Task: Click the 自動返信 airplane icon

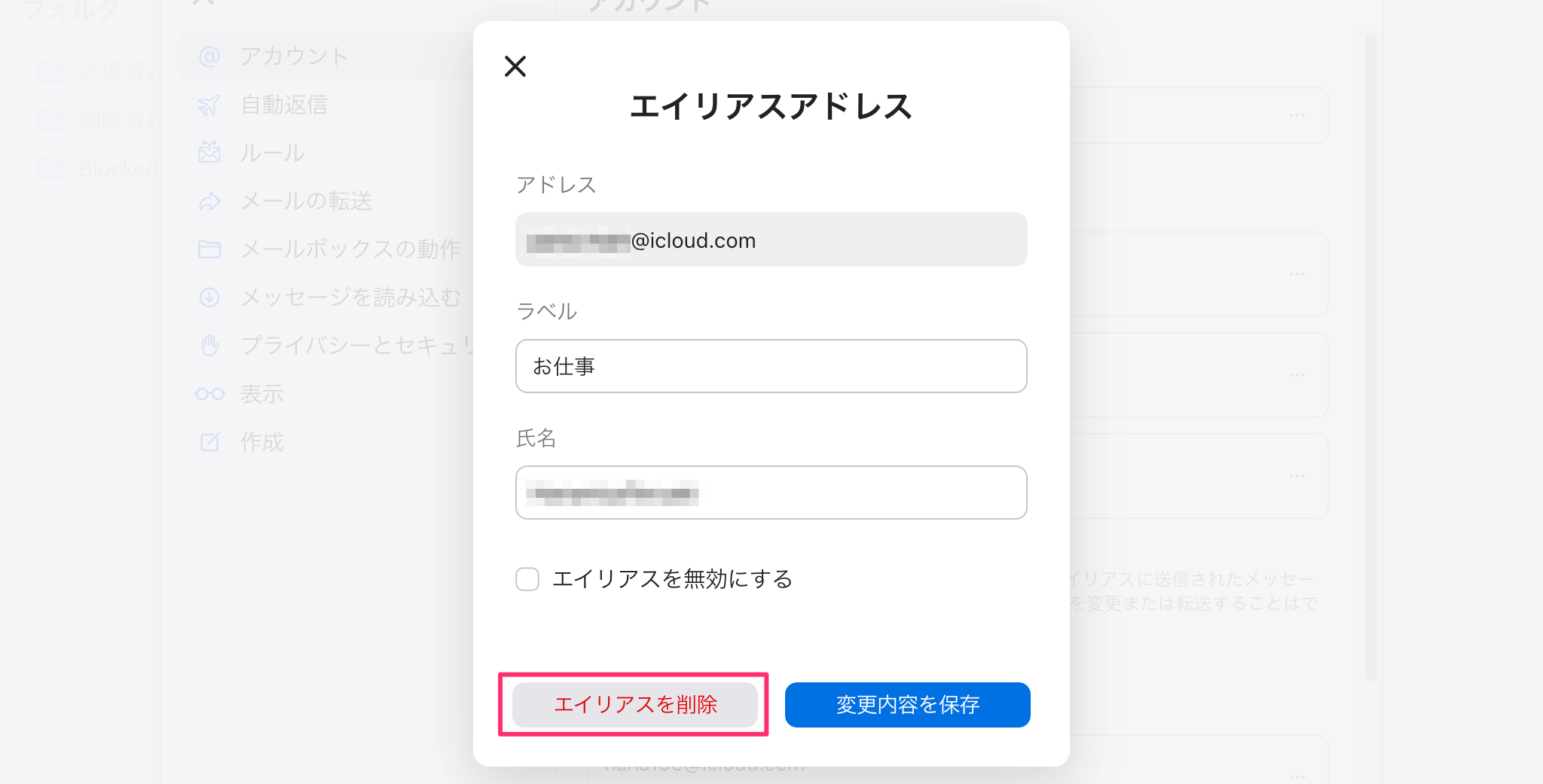Action: pyautogui.click(x=209, y=105)
